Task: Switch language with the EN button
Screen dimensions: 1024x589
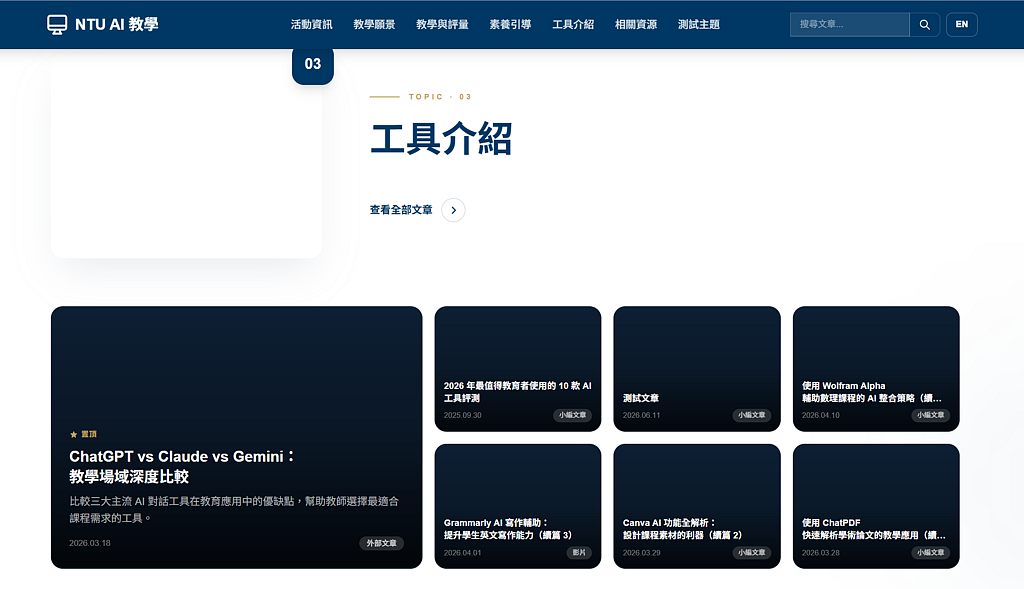Action: click(961, 25)
